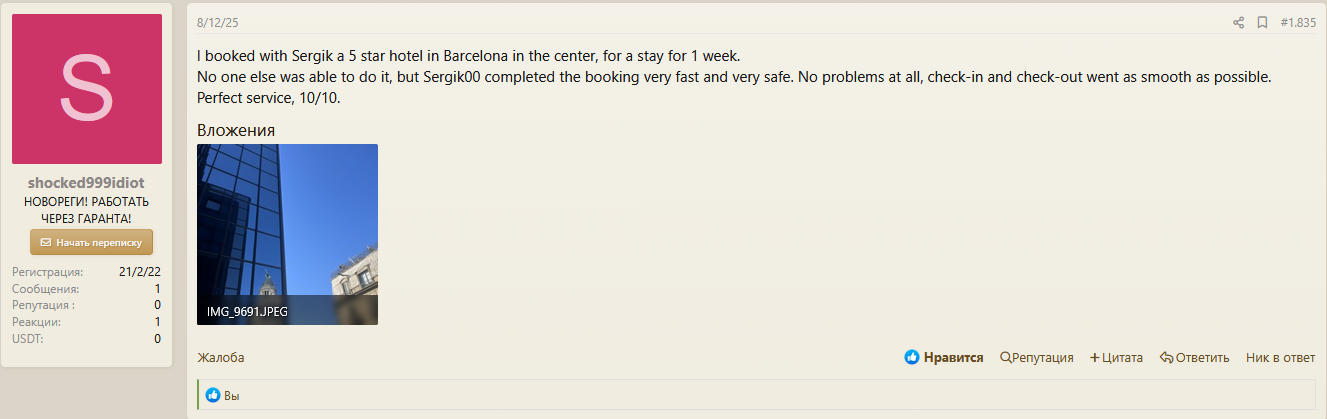Report the post via Жалоба

(x=220, y=357)
